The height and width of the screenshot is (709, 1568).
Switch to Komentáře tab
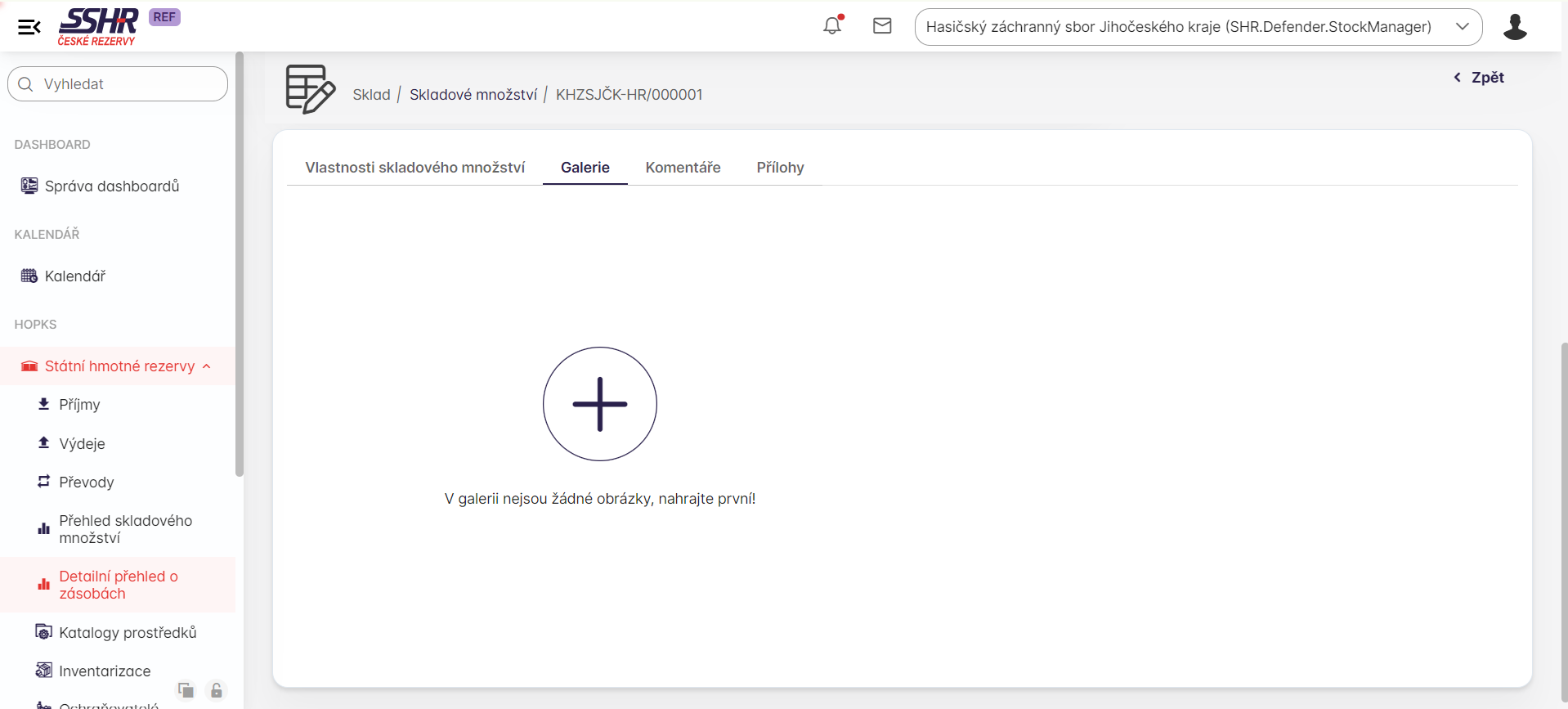(683, 168)
